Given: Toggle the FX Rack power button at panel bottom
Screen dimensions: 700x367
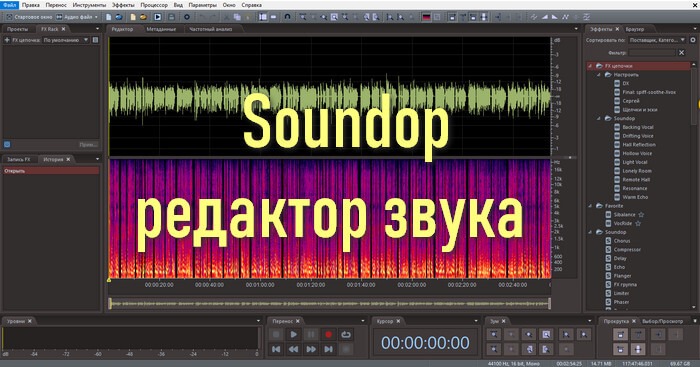Looking at the screenshot, I should point(7,144).
